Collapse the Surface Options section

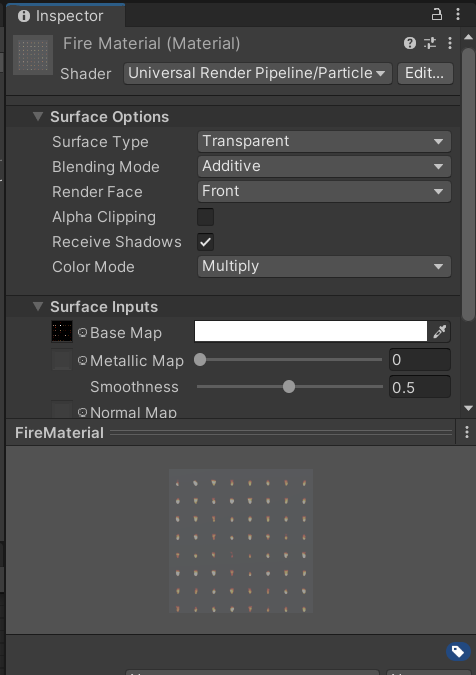click(x=38, y=116)
